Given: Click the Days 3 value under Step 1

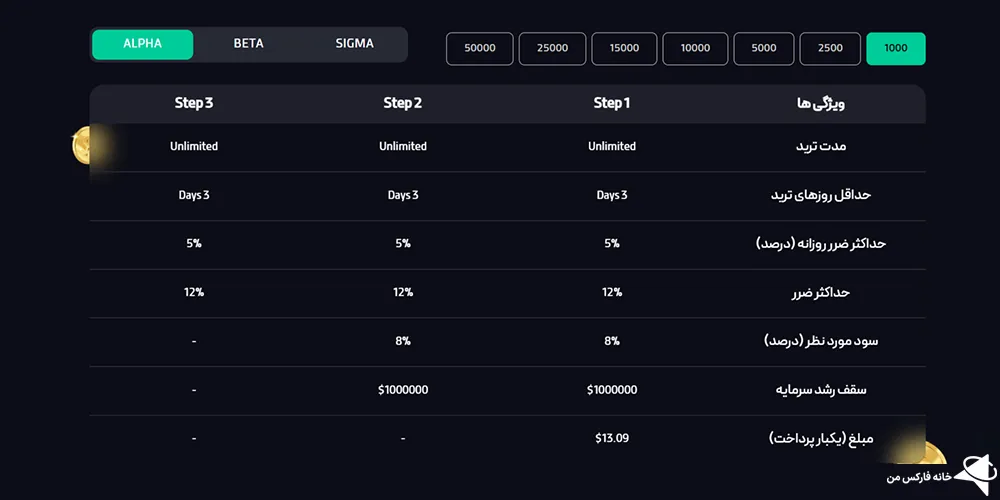Looking at the screenshot, I should pos(612,195).
